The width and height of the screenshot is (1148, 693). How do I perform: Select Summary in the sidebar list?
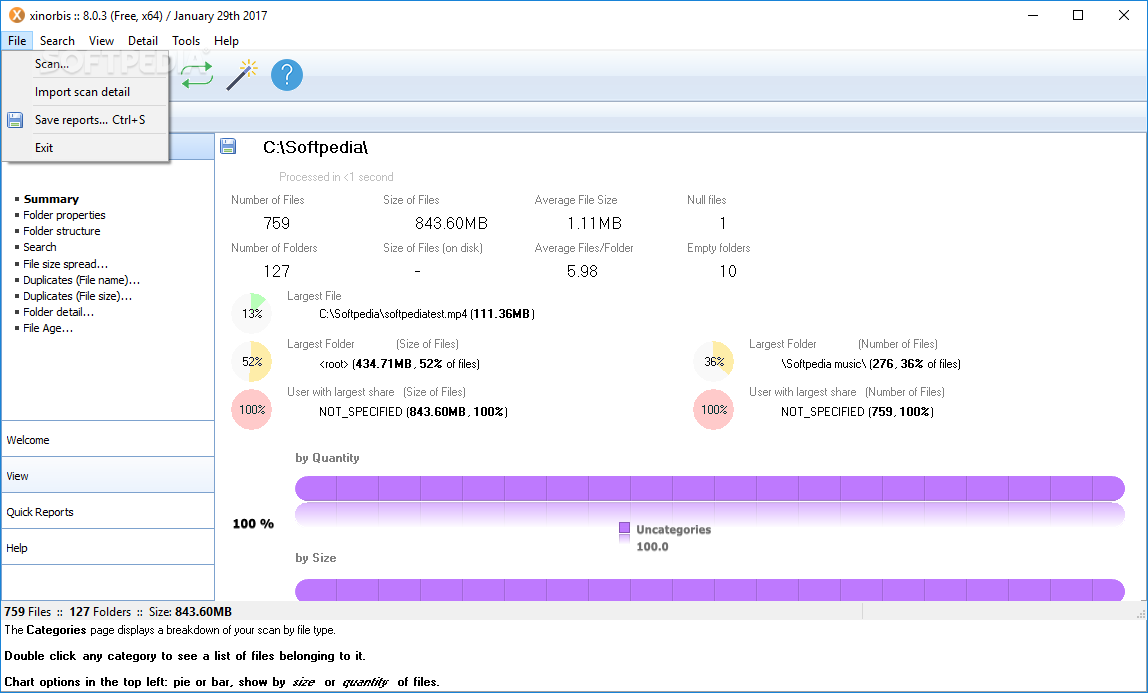tap(51, 199)
